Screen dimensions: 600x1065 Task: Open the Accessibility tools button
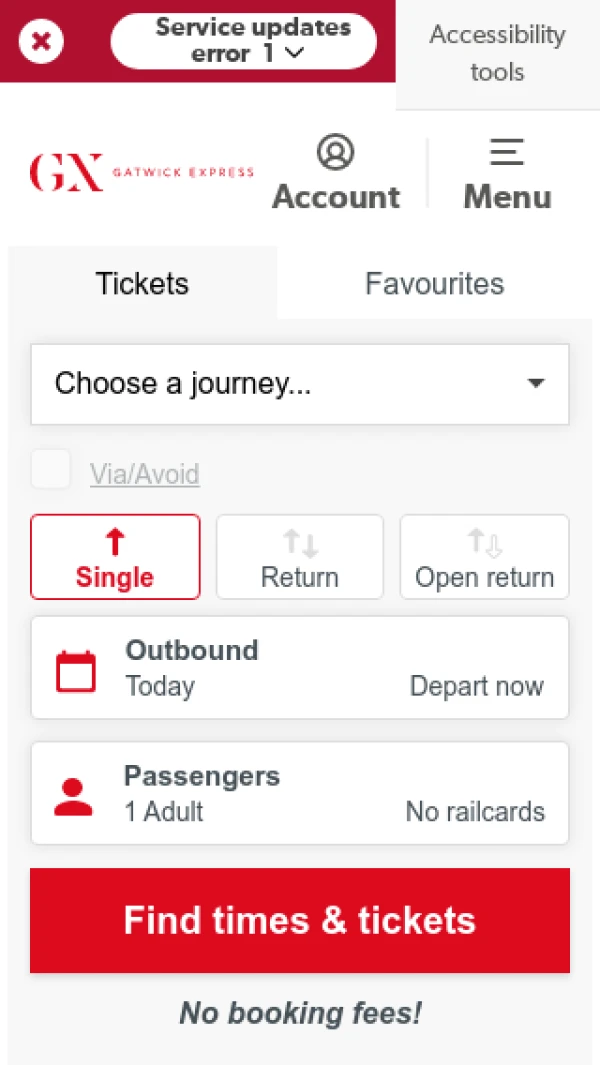tap(497, 53)
